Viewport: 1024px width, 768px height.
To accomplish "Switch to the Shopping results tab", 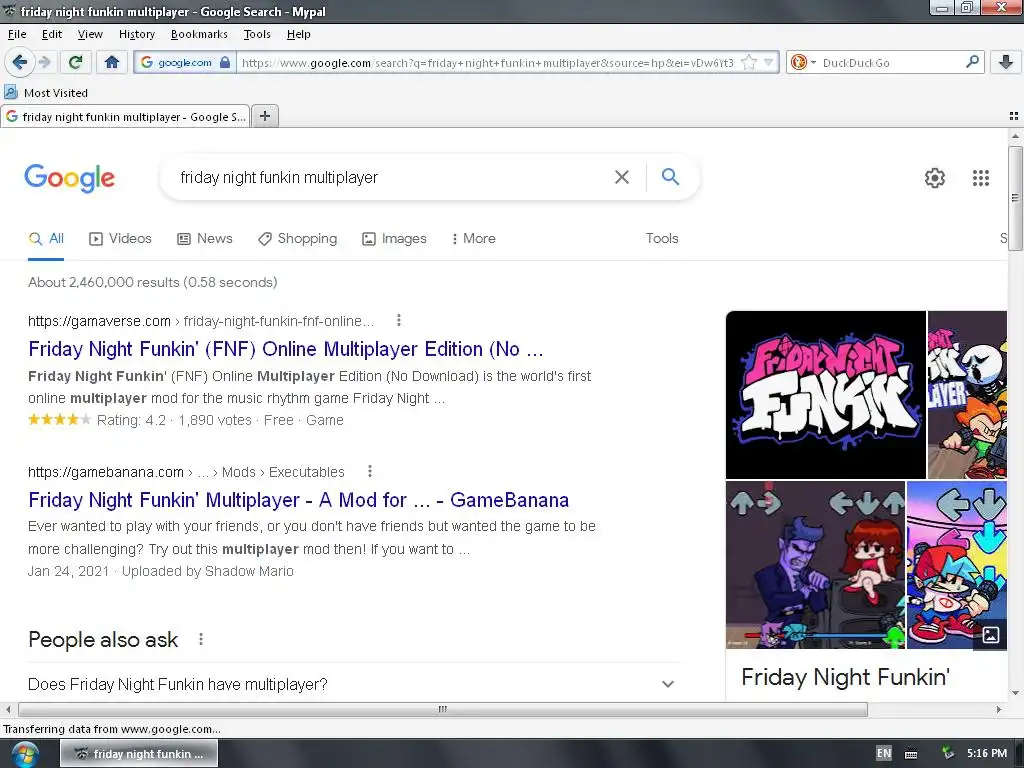I will pyautogui.click(x=298, y=238).
